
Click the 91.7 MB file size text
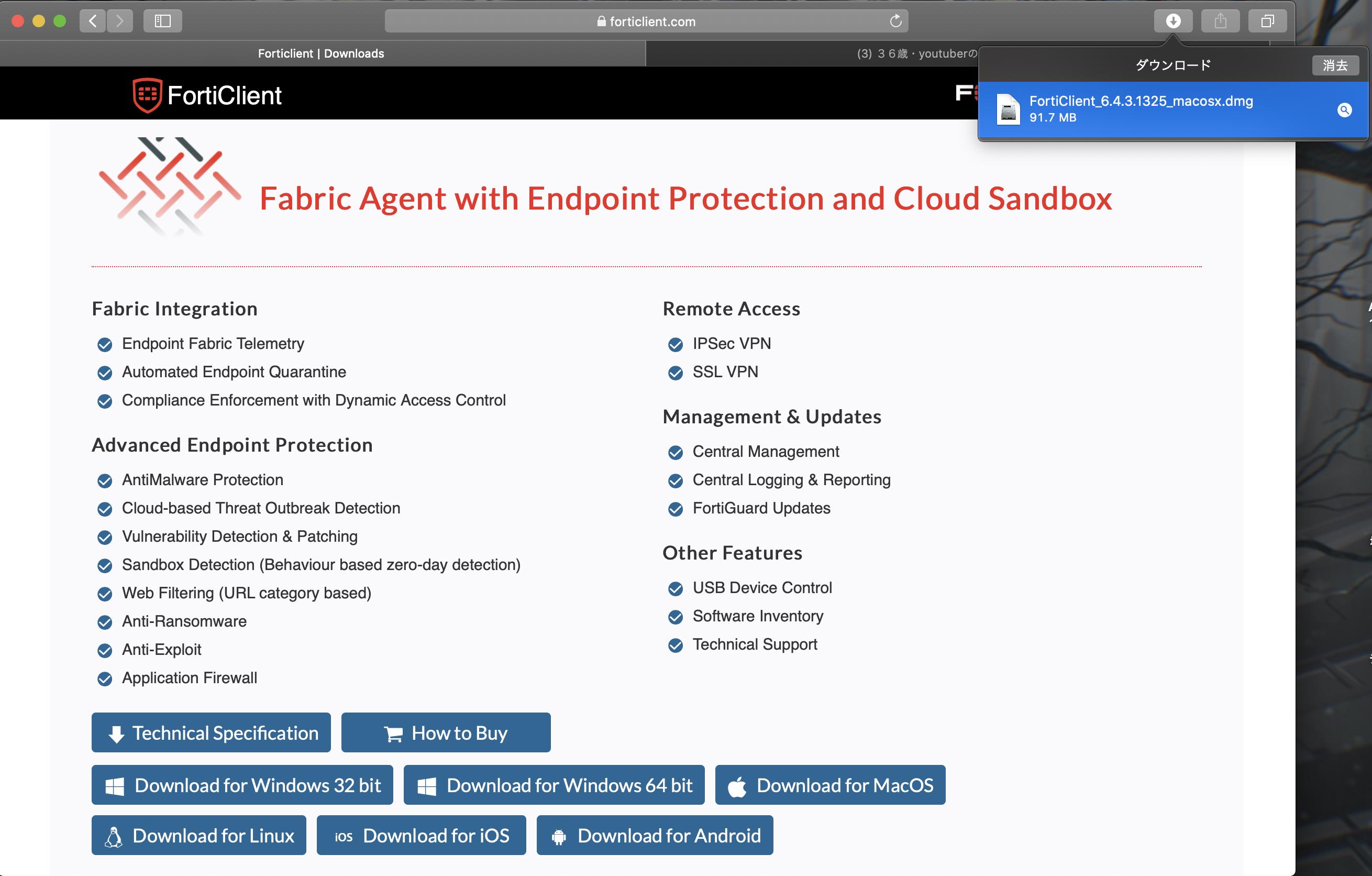tap(1053, 117)
